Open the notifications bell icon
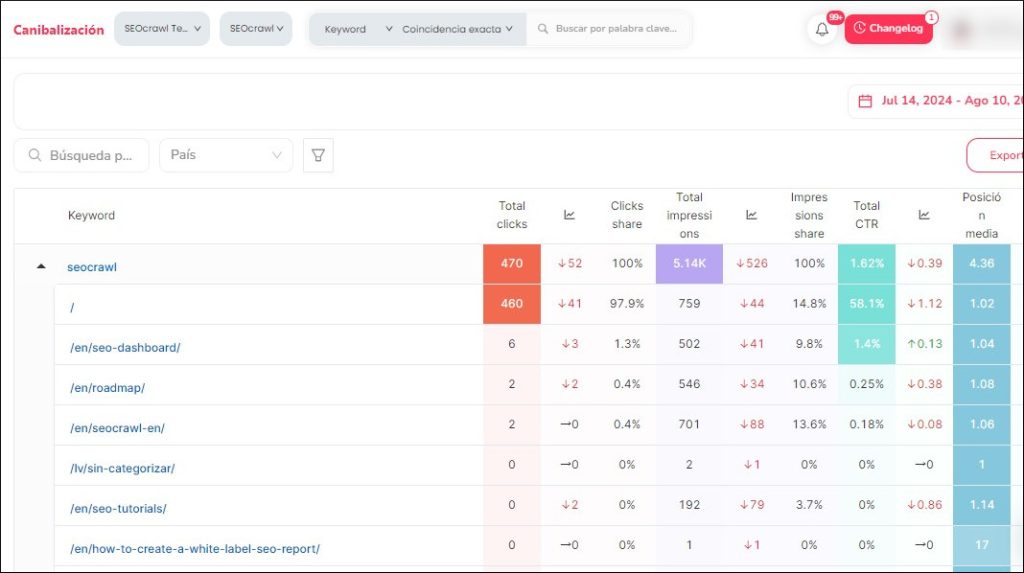The image size is (1024, 573). (x=822, y=29)
